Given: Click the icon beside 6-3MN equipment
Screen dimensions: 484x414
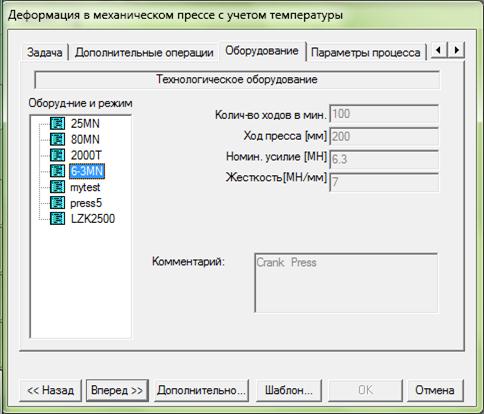Looking at the screenshot, I should click(57, 171).
